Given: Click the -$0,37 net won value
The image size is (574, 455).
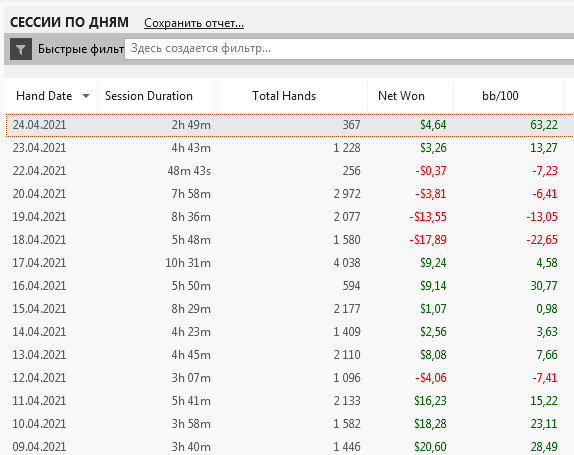Looking at the screenshot, I should tap(431, 171).
